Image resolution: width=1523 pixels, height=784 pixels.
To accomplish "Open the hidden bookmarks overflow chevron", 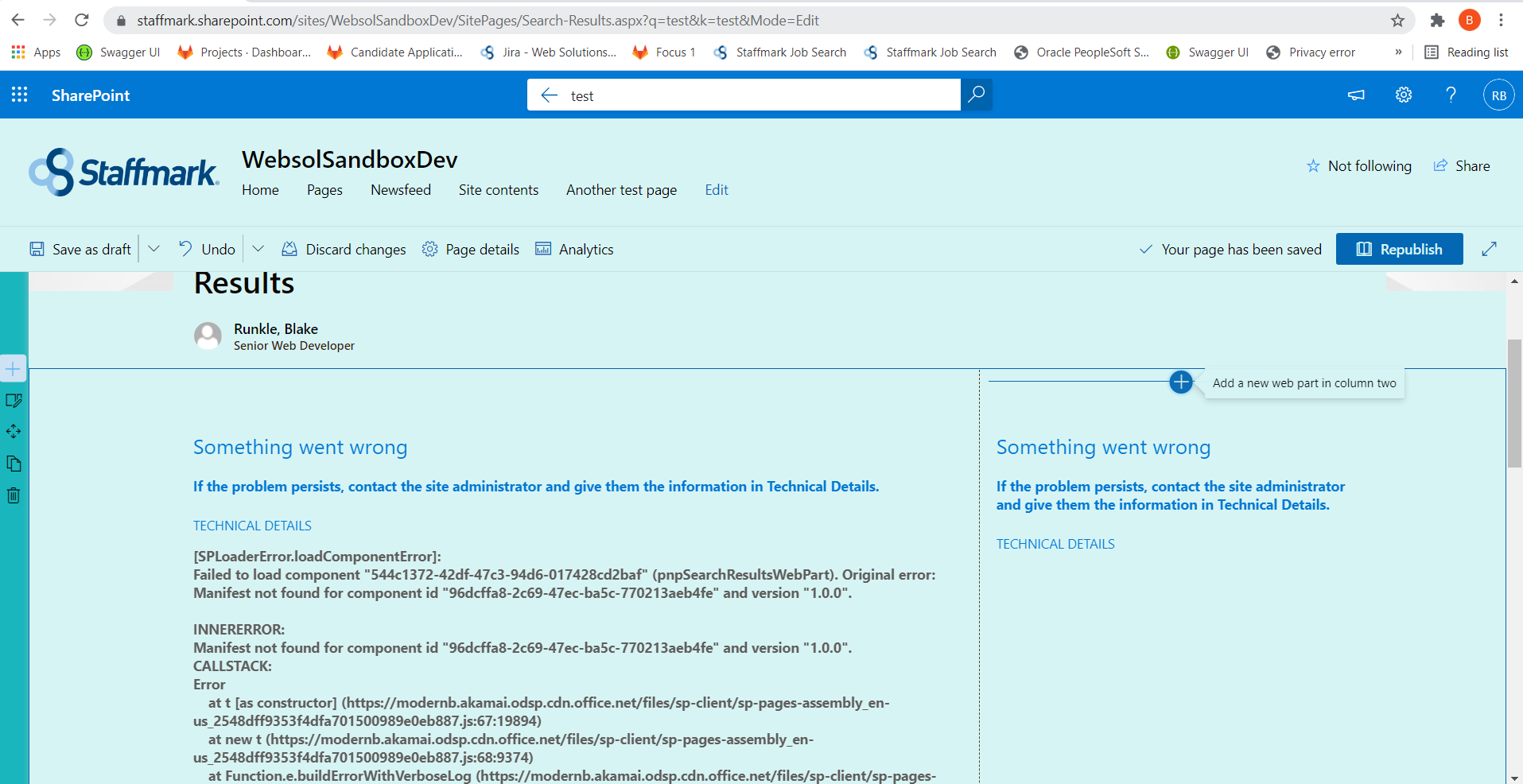I will pos(1397,52).
